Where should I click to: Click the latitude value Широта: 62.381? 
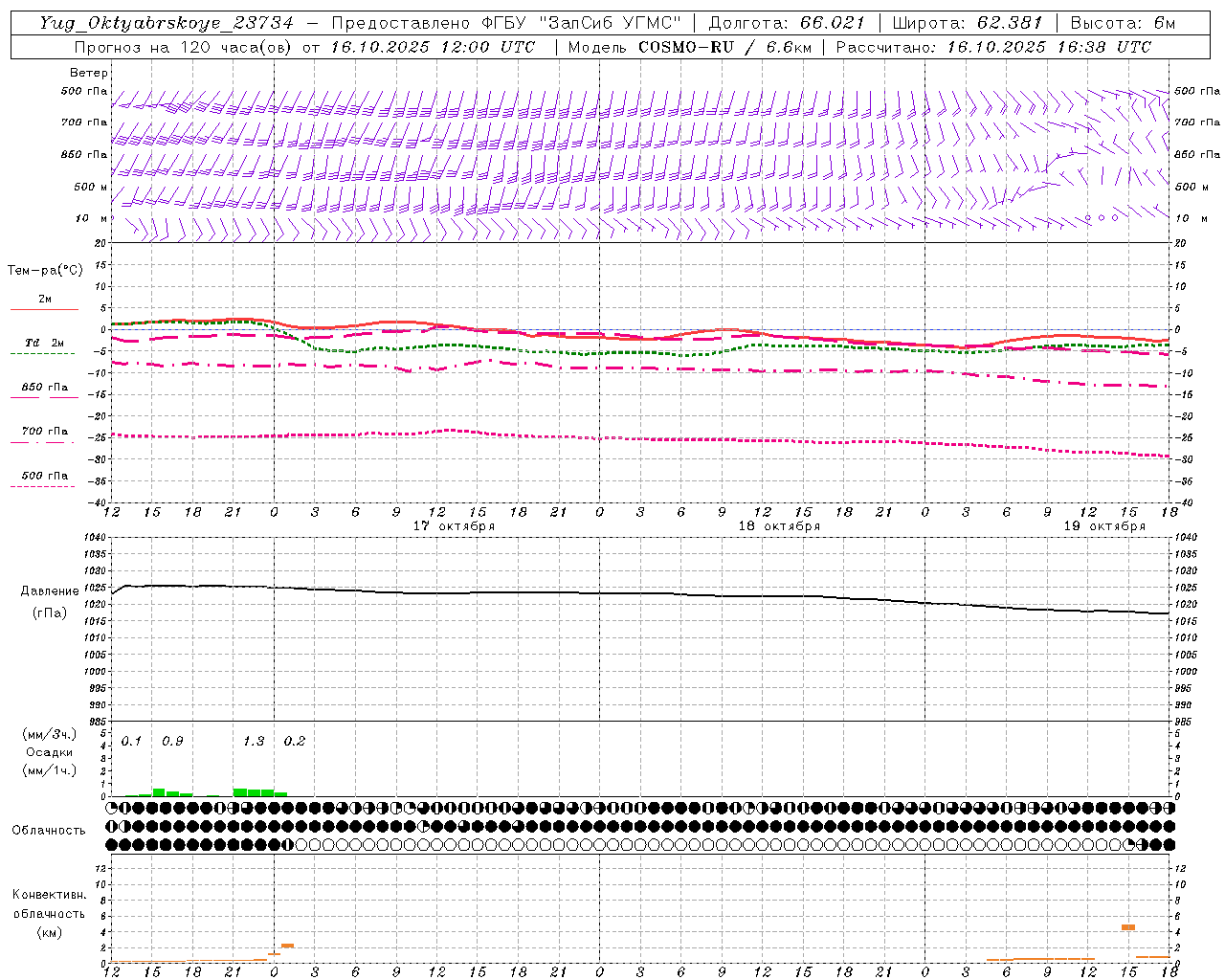(967, 23)
